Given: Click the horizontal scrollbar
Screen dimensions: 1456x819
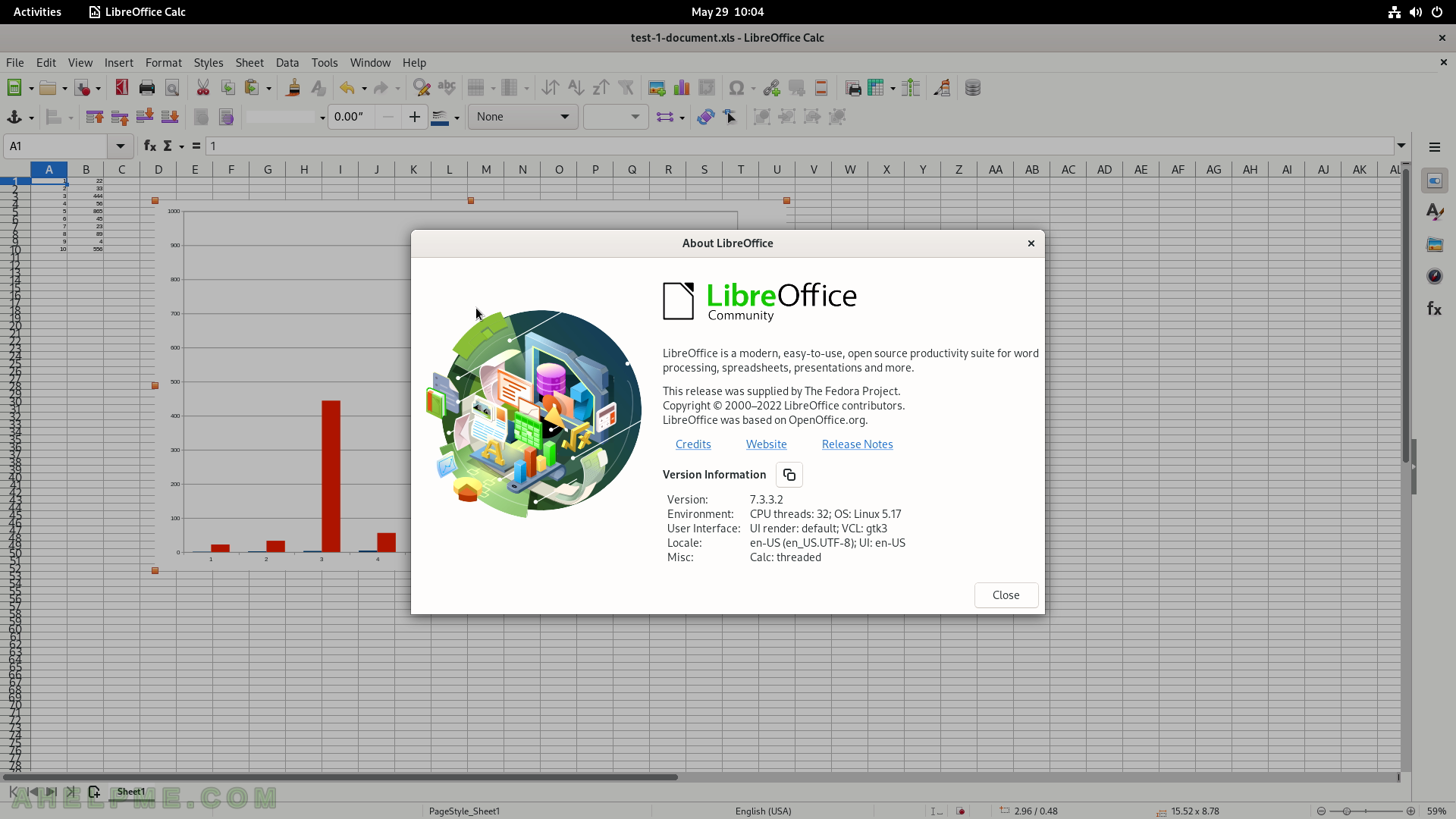Looking at the screenshot, I should pos(340,777).
